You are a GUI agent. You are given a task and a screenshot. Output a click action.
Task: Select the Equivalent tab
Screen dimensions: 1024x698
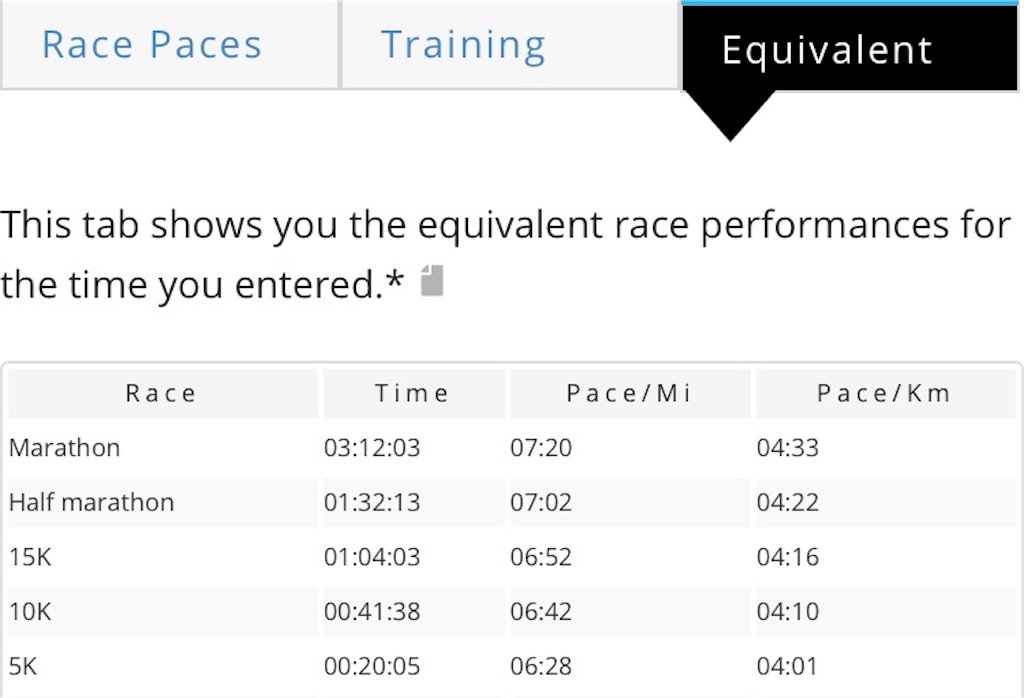[850, 46]
